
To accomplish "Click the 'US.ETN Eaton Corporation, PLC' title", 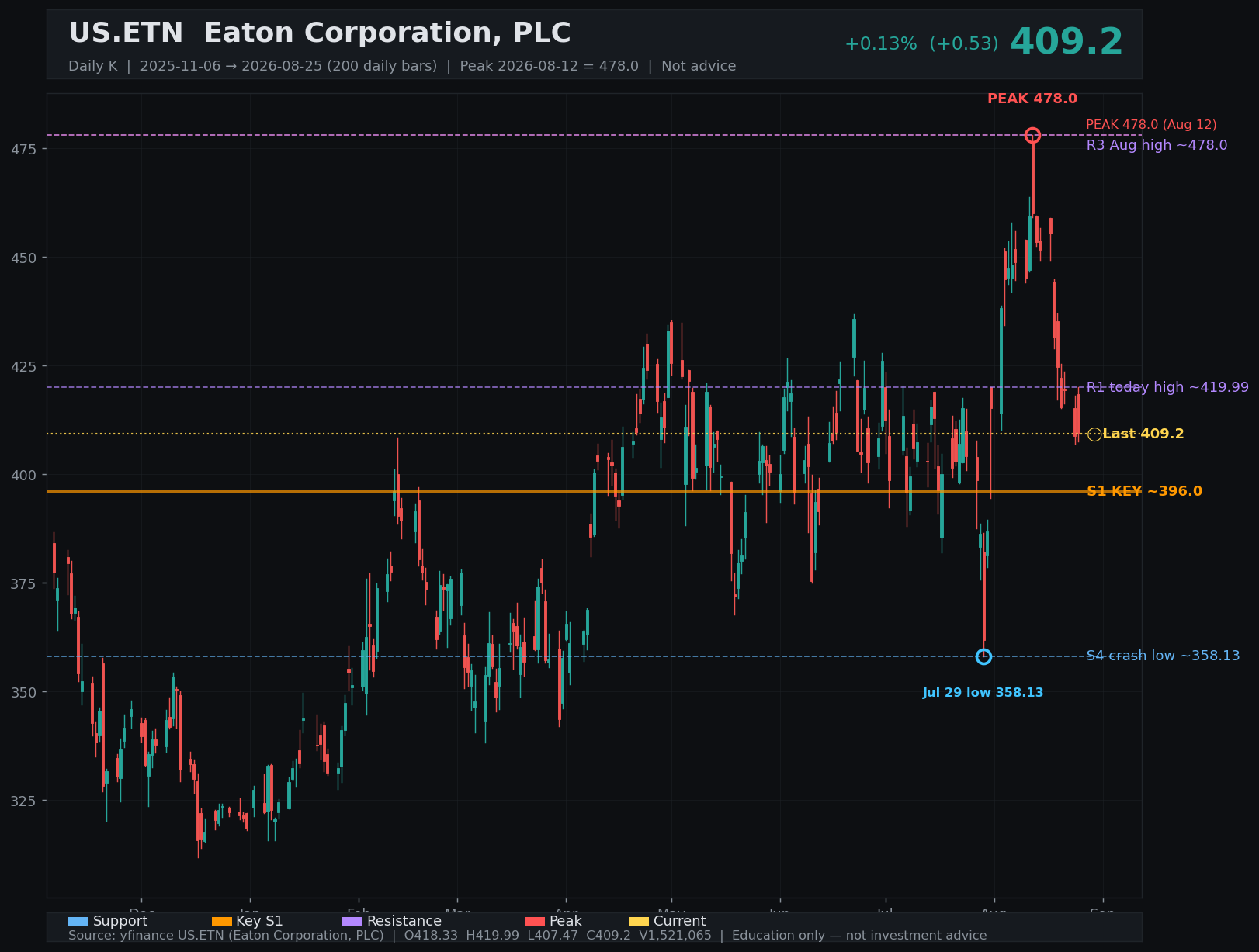I will coord(320,33).
